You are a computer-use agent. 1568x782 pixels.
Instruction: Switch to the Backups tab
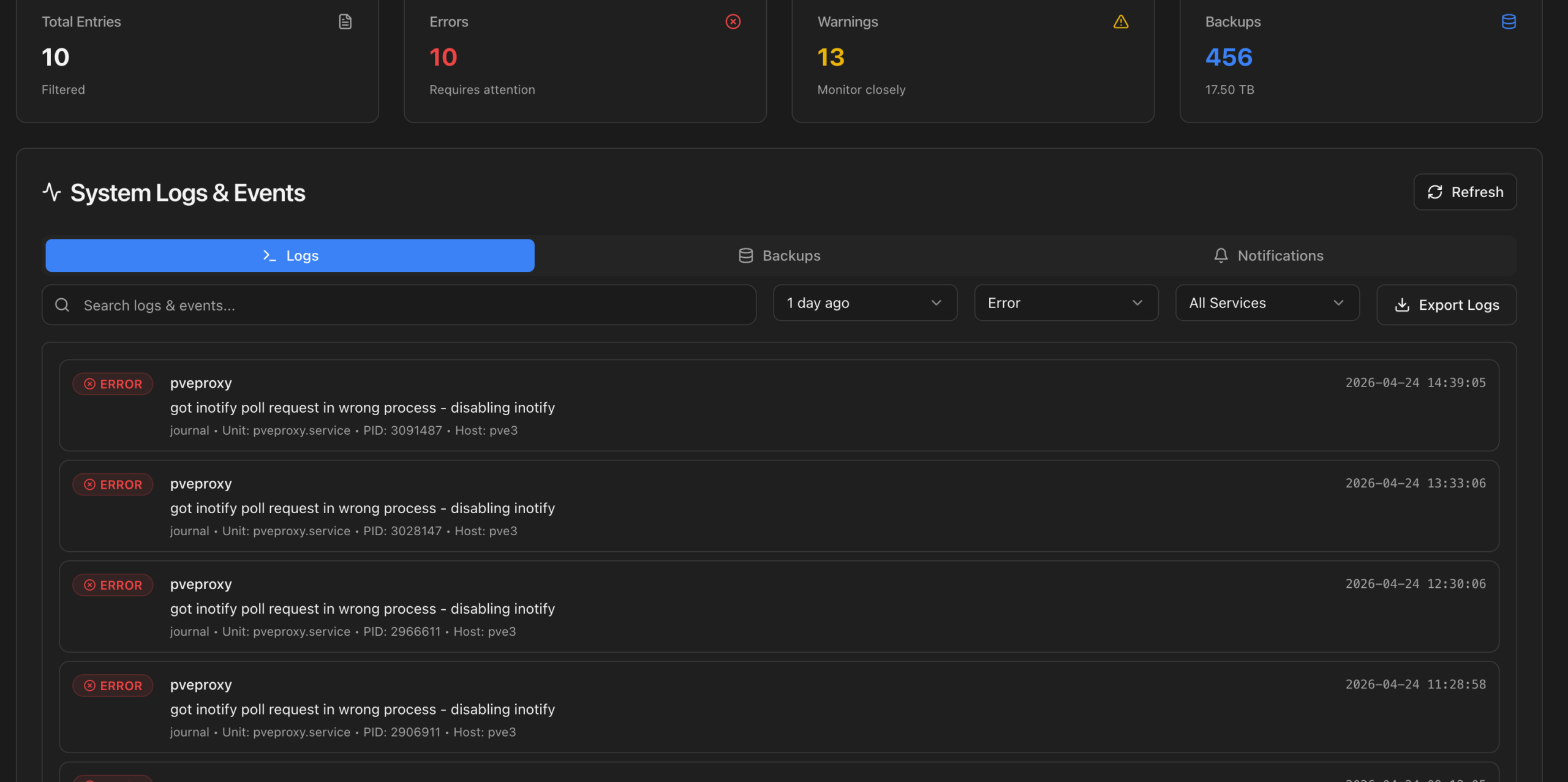779,255
